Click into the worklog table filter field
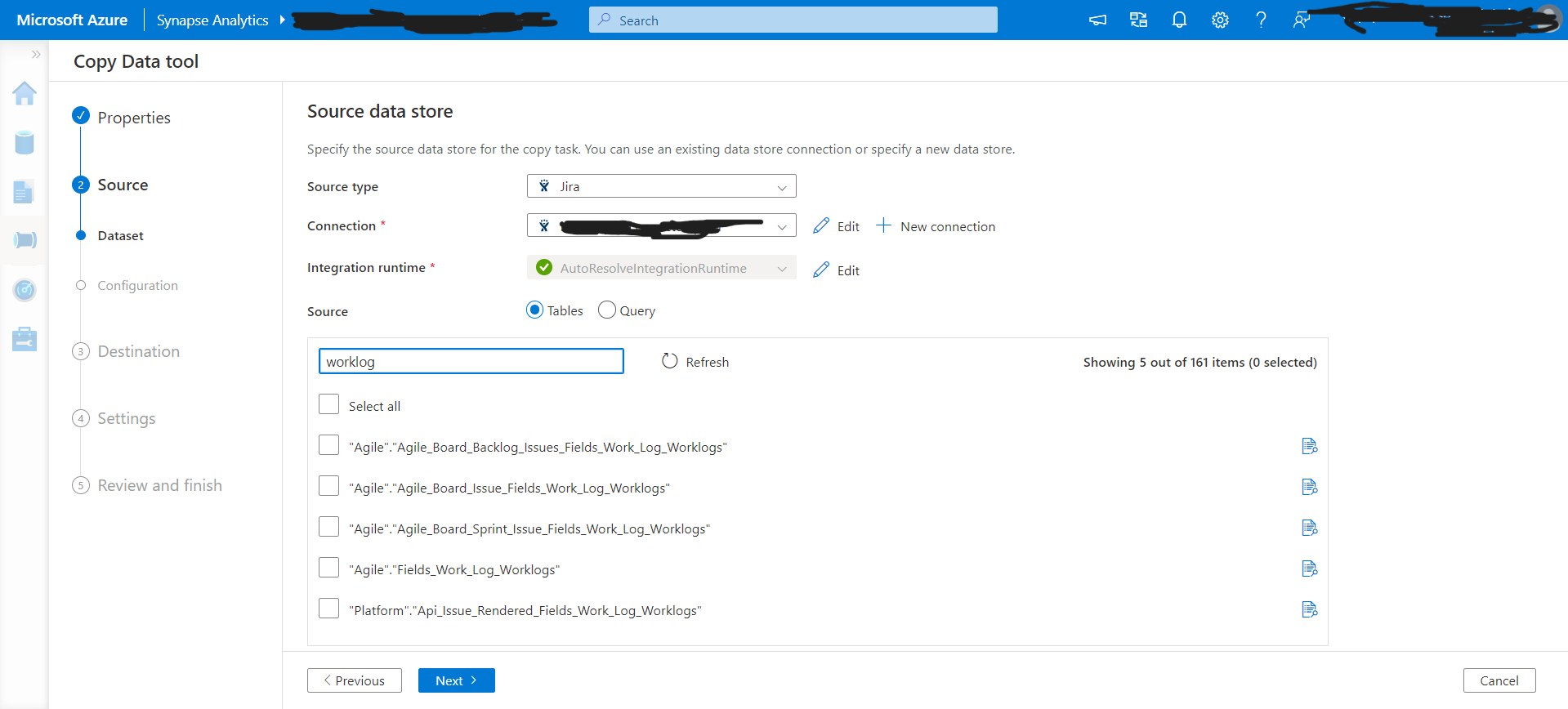 click(x=471, y=361)
